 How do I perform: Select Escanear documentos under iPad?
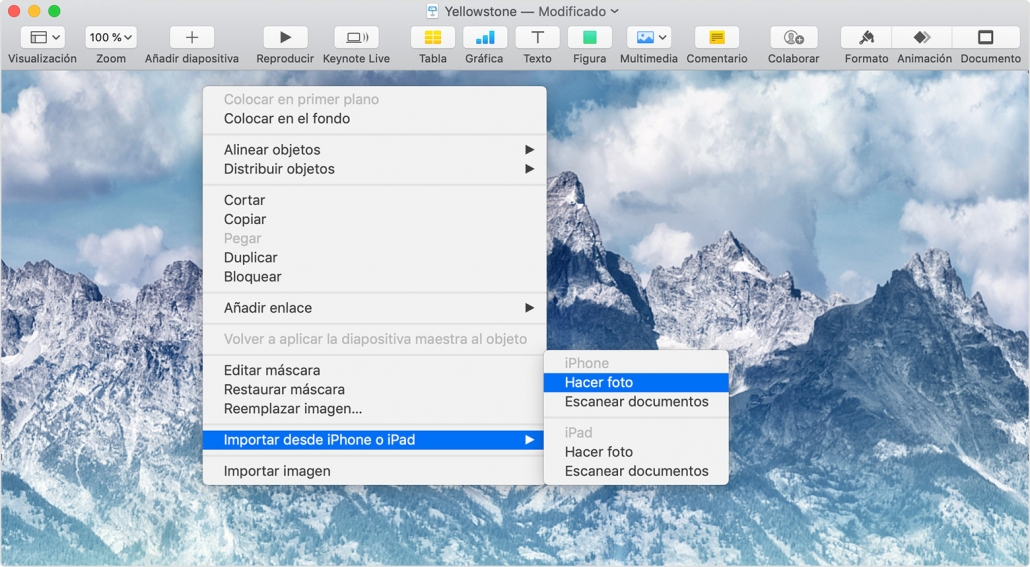click(x=636, y=471)
